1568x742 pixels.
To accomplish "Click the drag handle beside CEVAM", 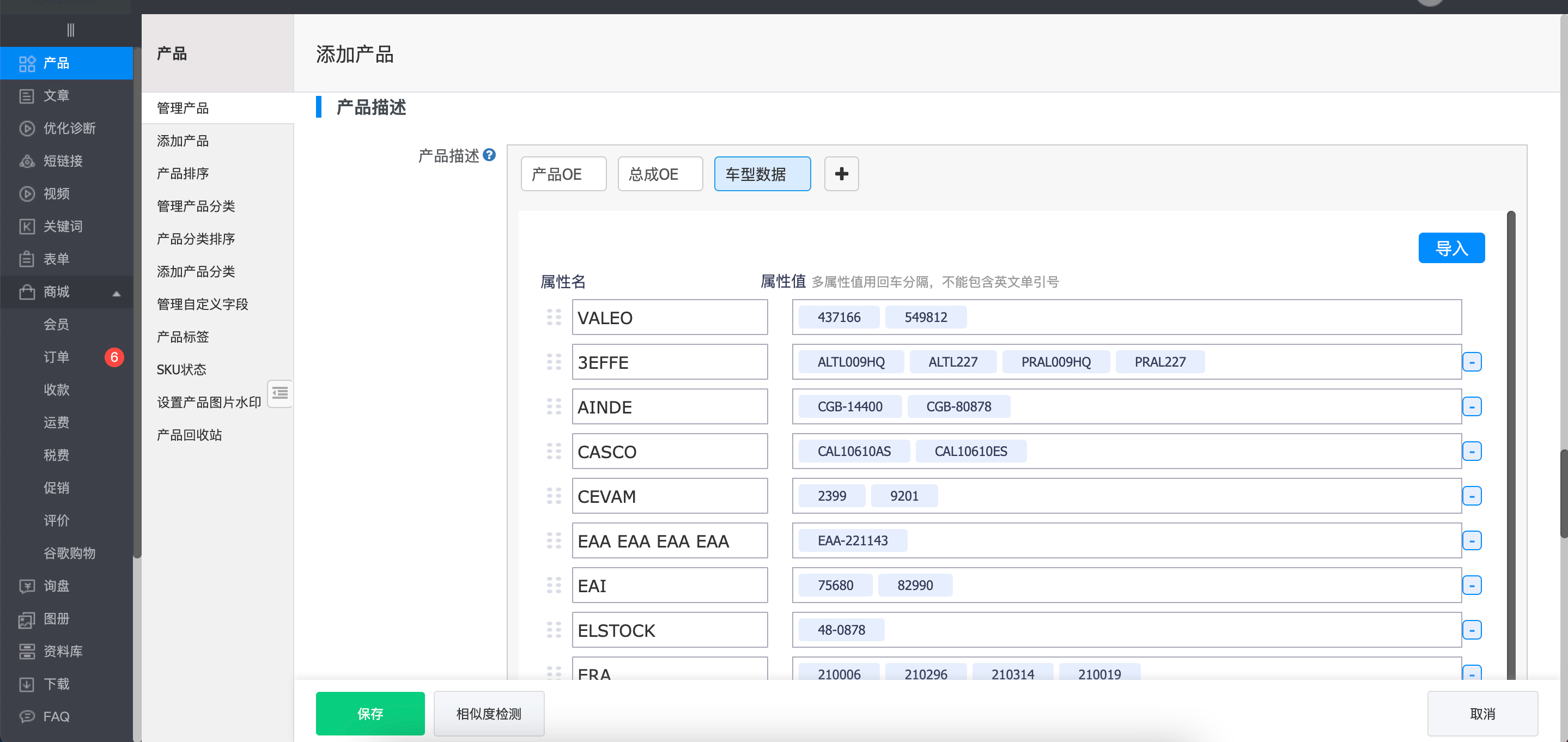I will (554, 496).
